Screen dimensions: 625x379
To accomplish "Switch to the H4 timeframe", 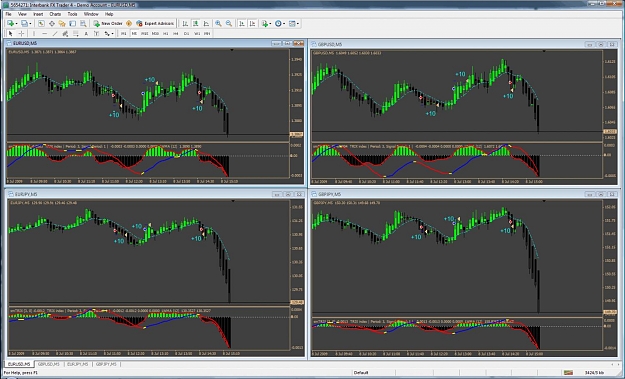I will 176,33.
